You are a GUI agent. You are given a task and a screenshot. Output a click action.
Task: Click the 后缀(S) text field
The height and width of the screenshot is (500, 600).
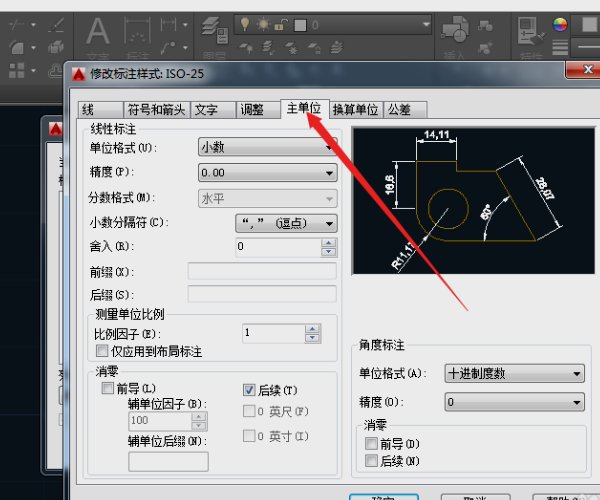point(262,294)
